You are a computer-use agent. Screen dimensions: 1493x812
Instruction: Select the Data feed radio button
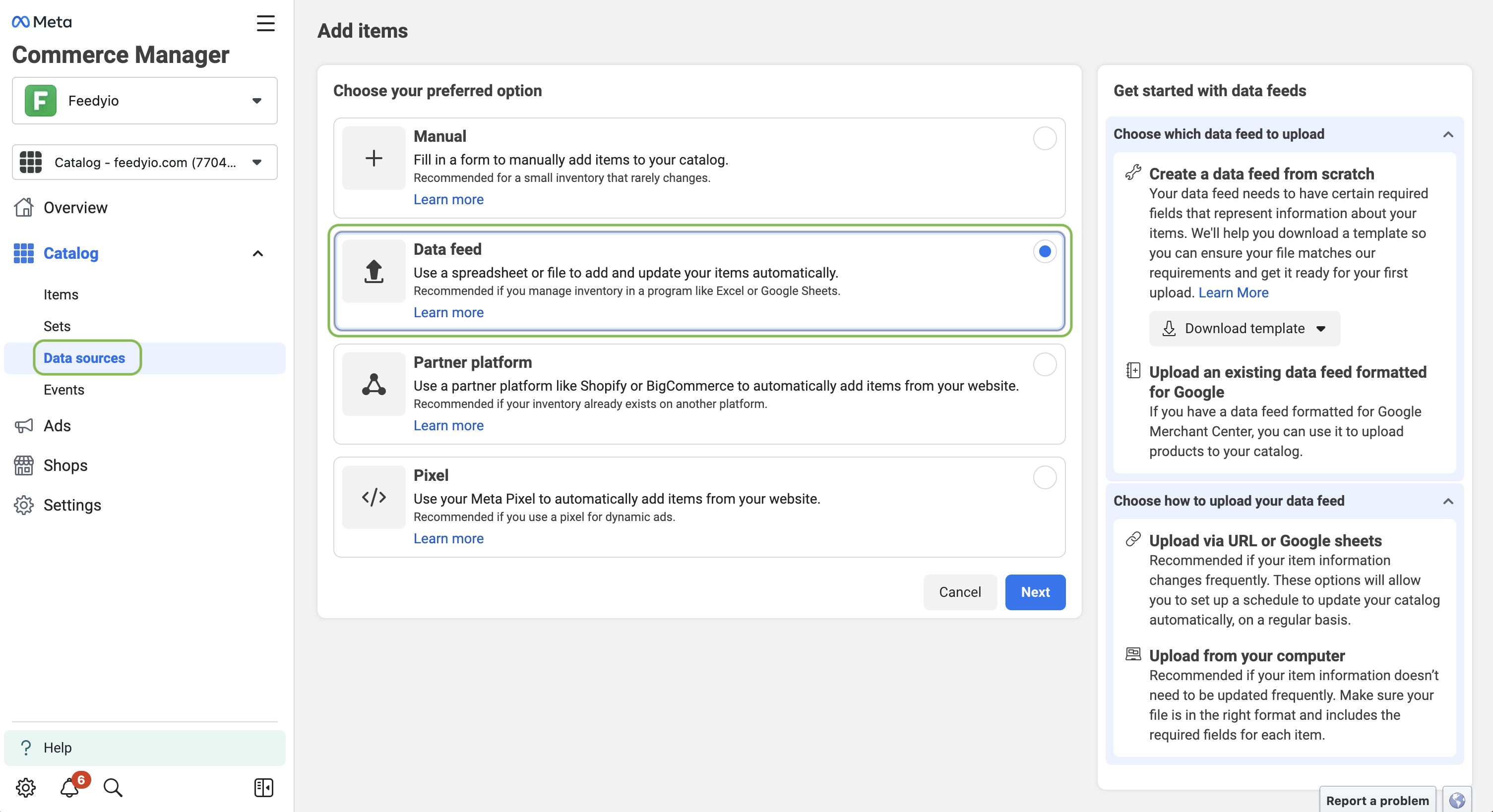click(x=1045, y=251)
